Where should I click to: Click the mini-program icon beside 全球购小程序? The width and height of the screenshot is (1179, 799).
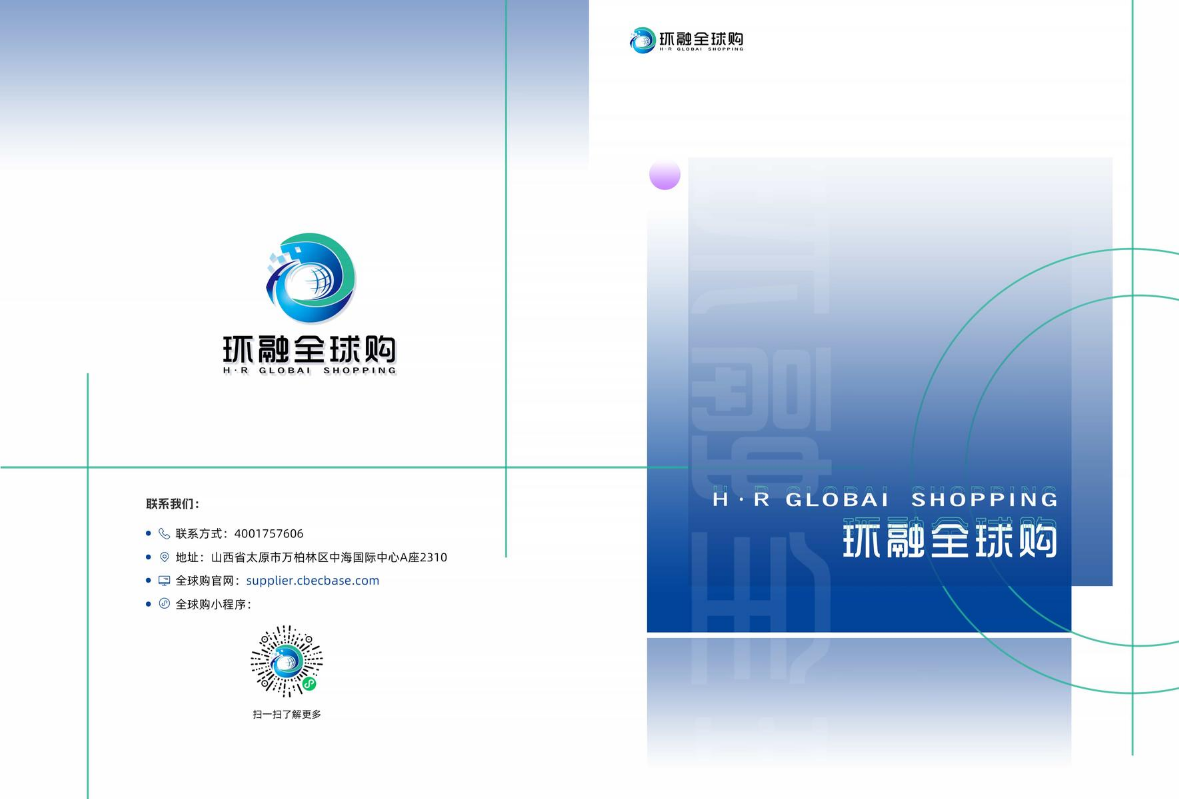click(x=164, y=604)
